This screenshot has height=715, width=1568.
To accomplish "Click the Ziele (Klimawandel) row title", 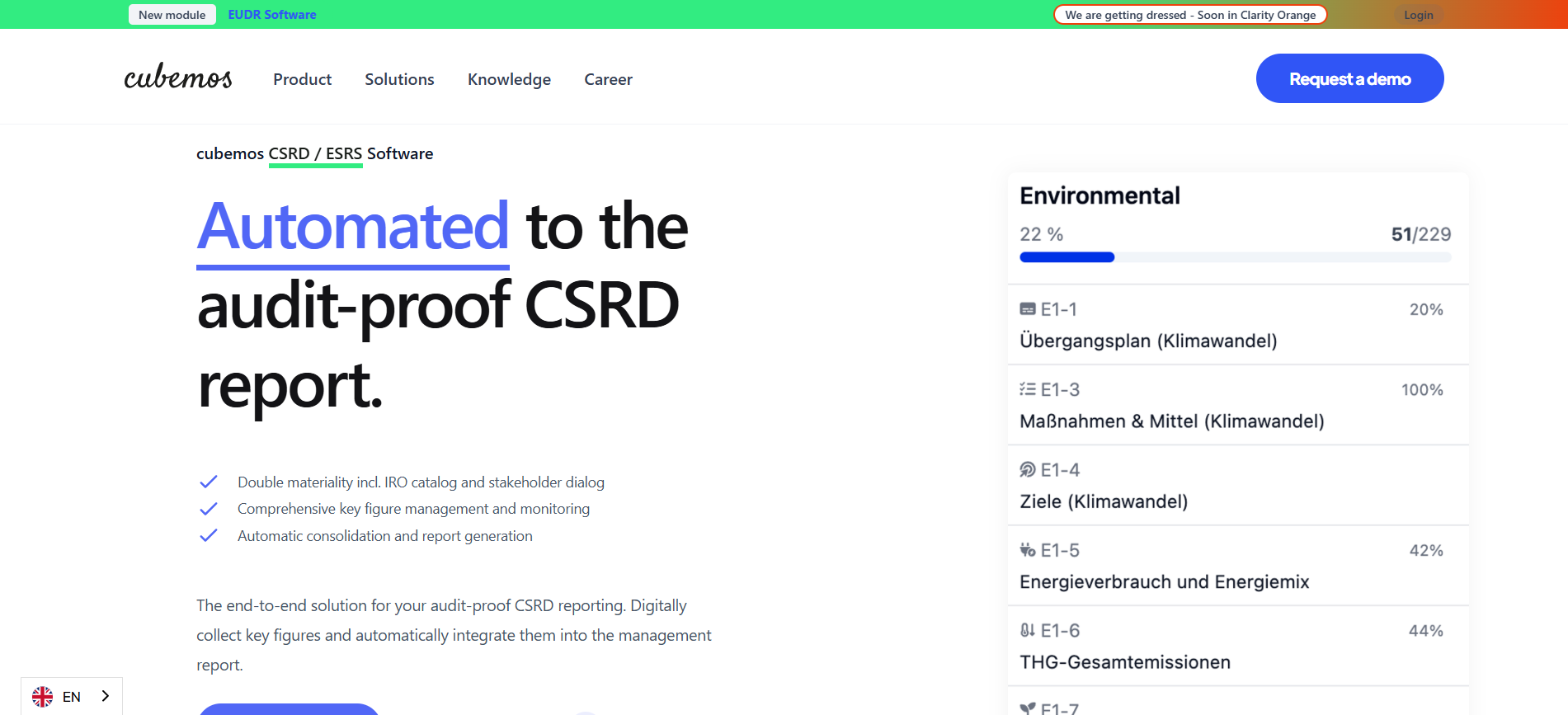I will point(1104,501).
